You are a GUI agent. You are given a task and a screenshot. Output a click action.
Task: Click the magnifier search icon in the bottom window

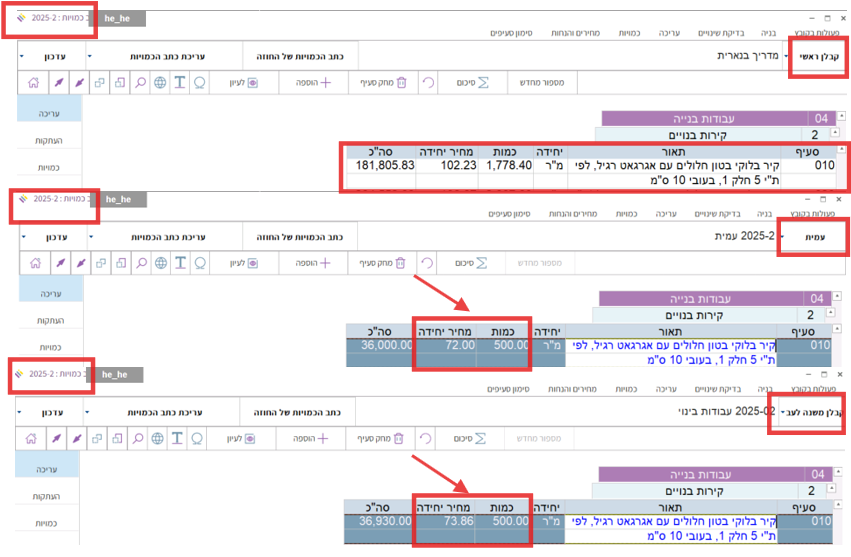pyautogui.click(x=141, y=437)
